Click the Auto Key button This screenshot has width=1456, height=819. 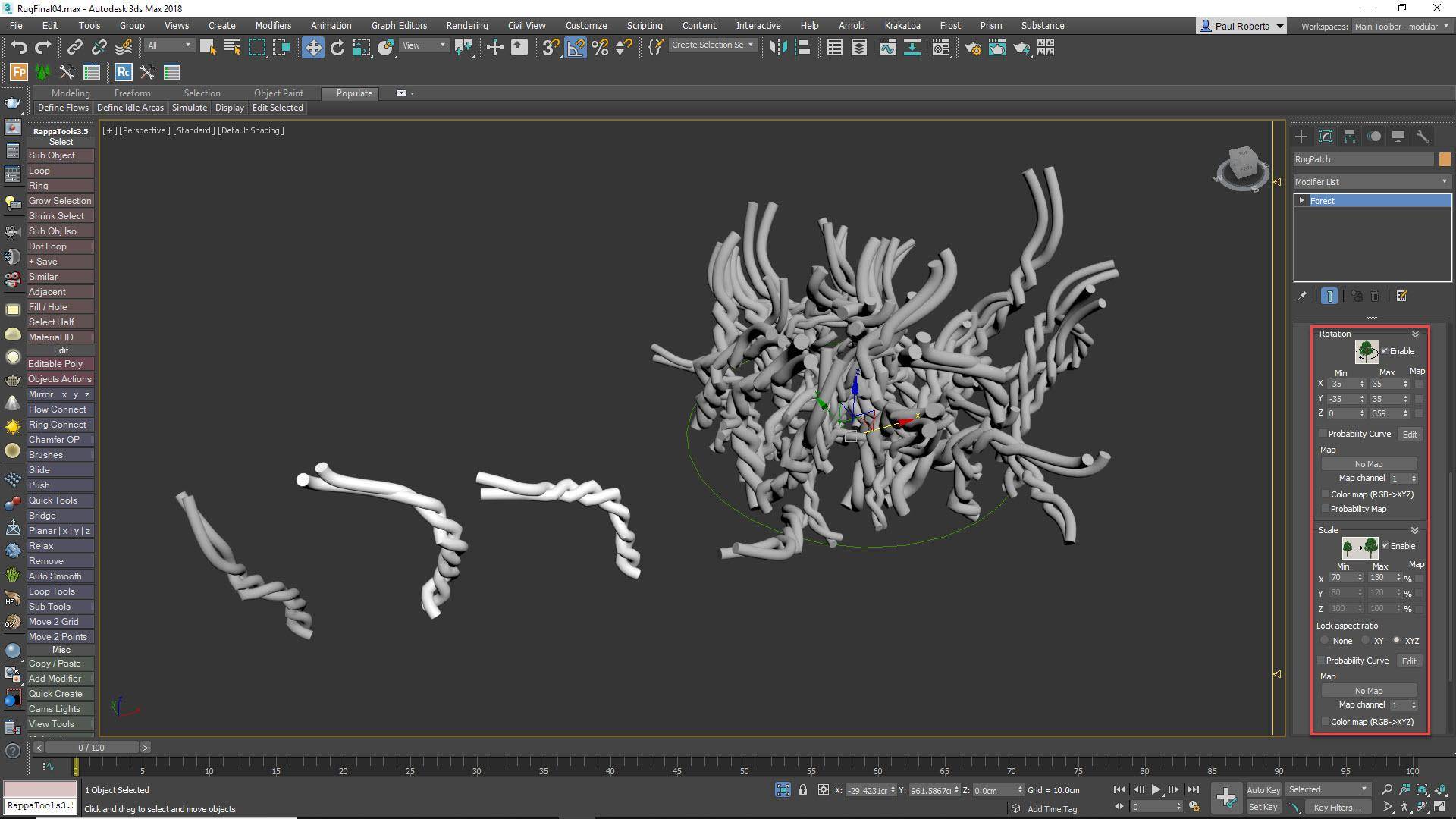(x=1263, y=789)
